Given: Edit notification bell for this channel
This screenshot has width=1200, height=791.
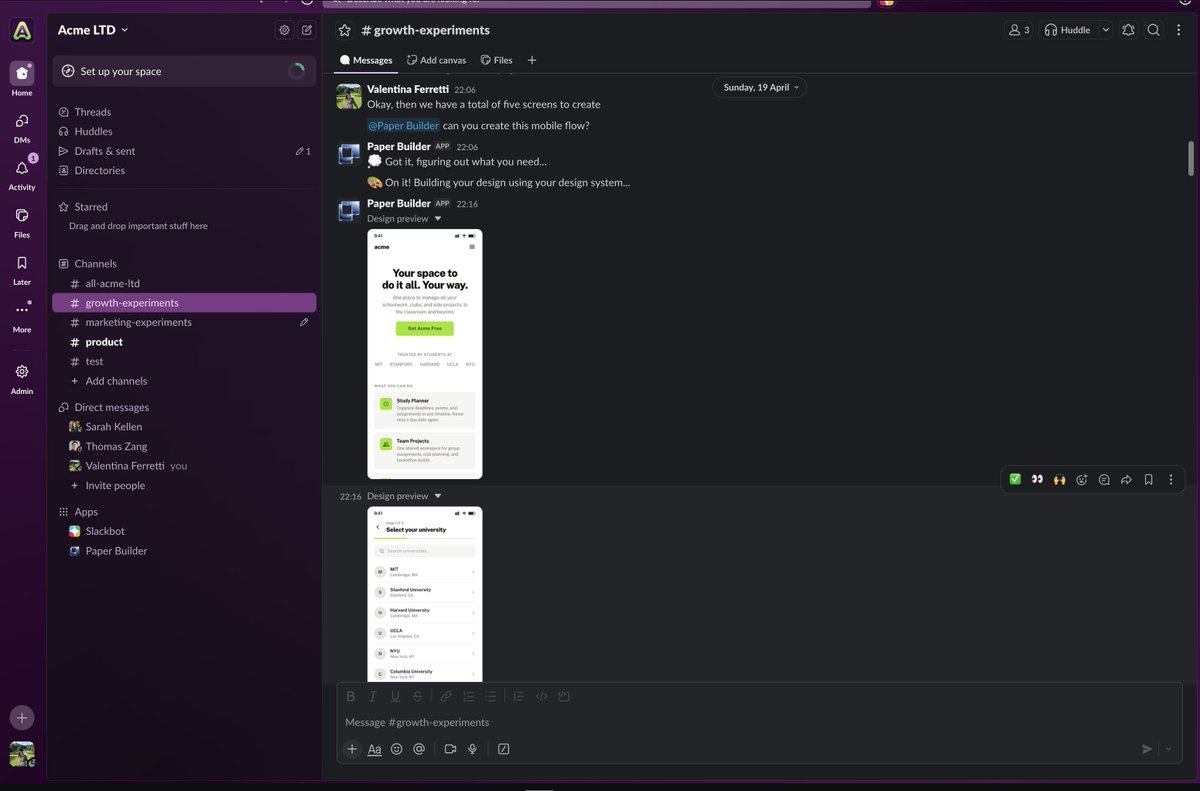Looking at the screenshot, I should [x=1128, y=30].
